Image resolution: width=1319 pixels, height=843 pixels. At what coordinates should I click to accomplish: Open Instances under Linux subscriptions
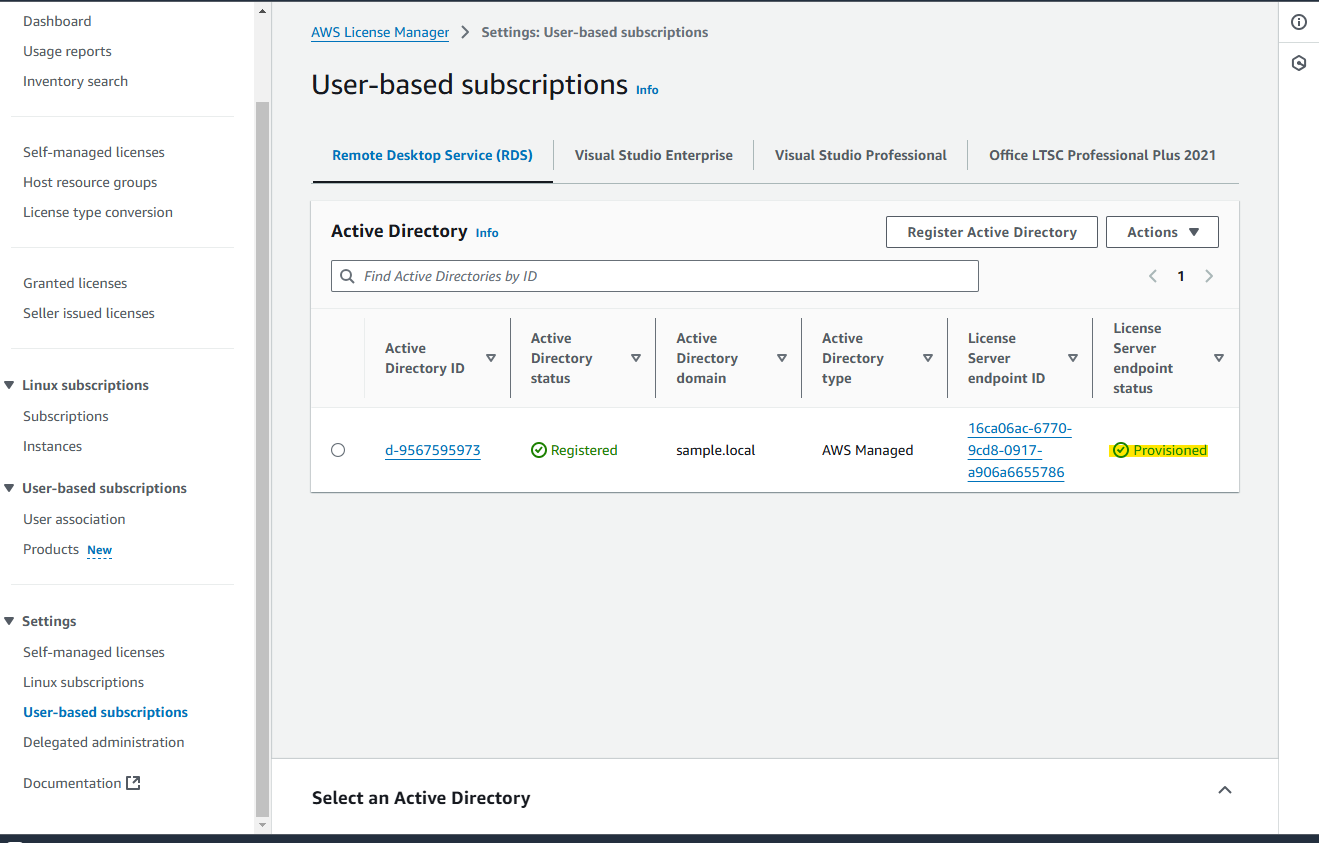click(52, 446)
